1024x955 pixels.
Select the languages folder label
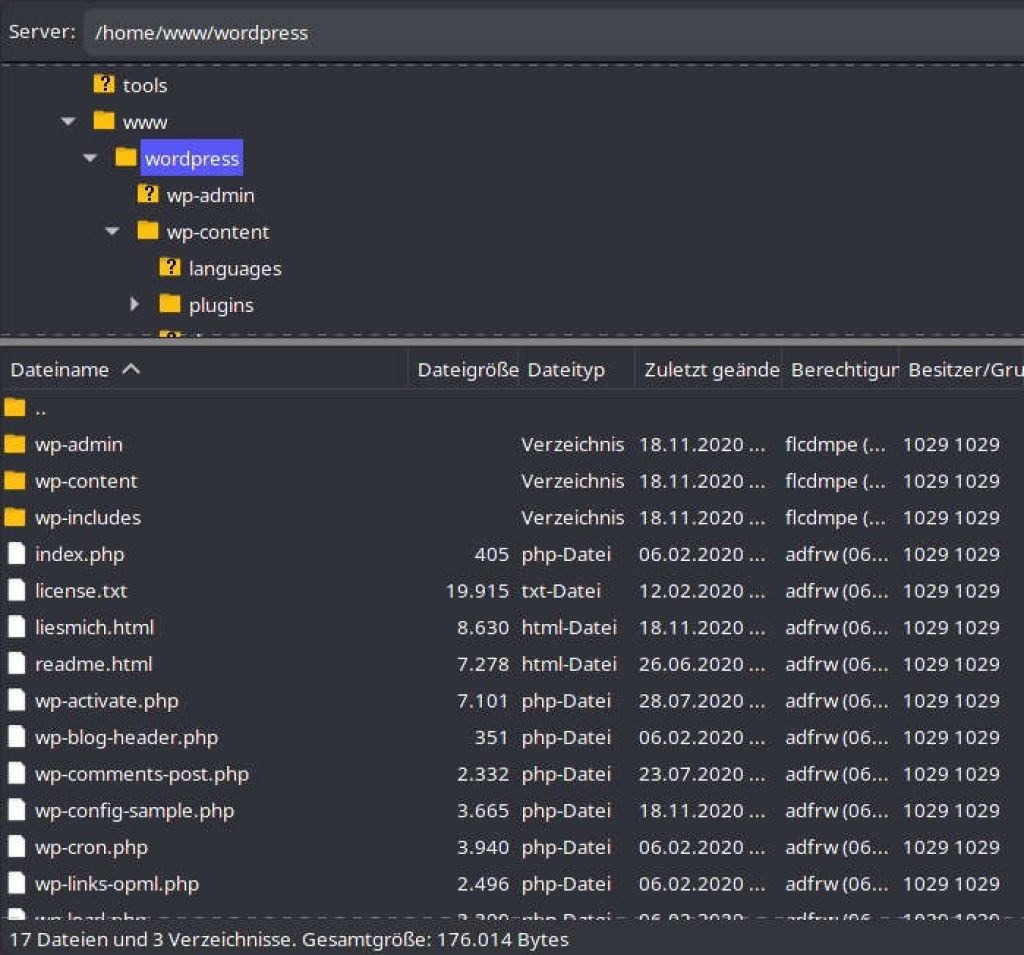pos(235,269)
